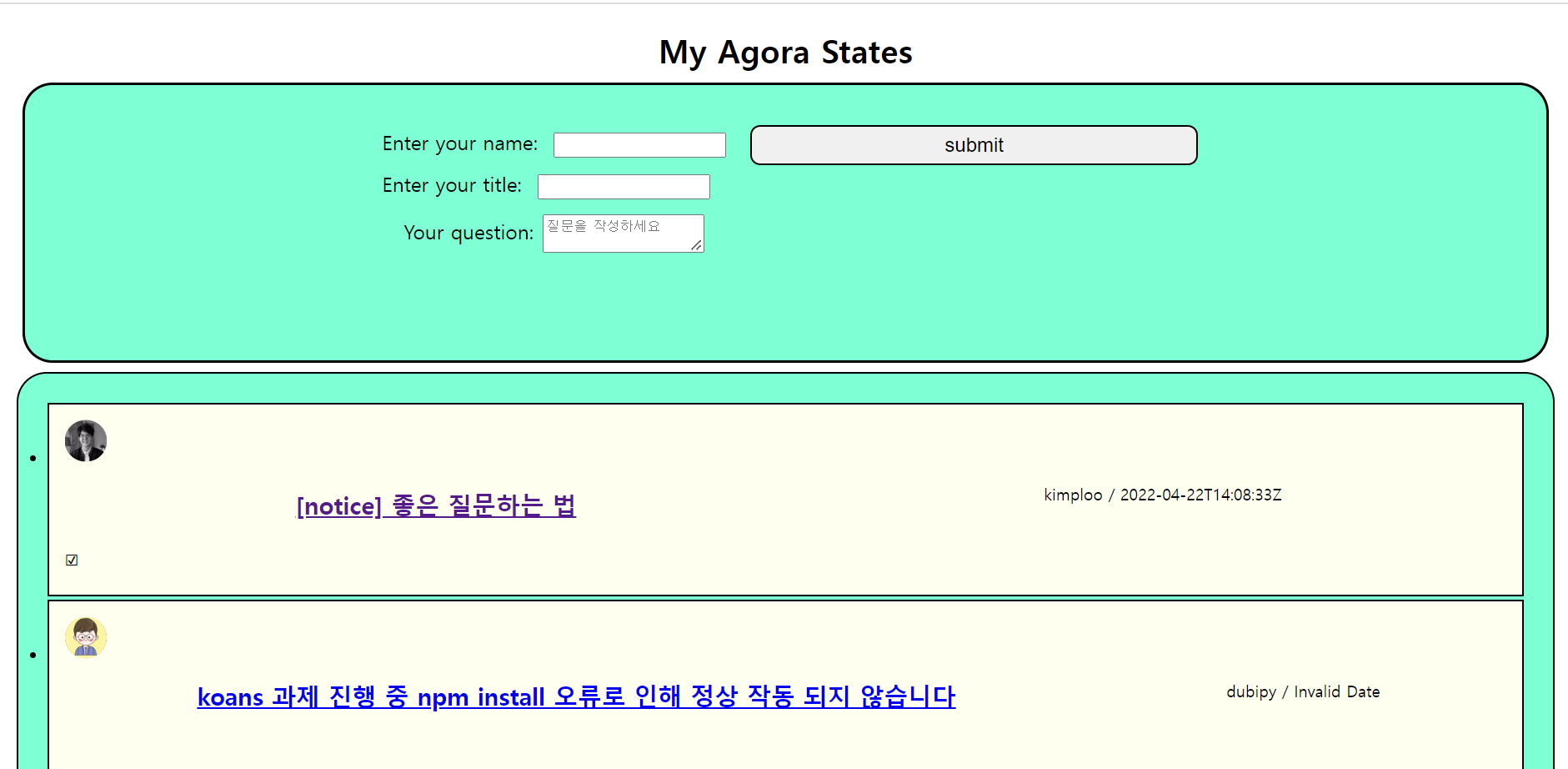
Task: Grab the textarea resize handle
Action: point(696,244)
